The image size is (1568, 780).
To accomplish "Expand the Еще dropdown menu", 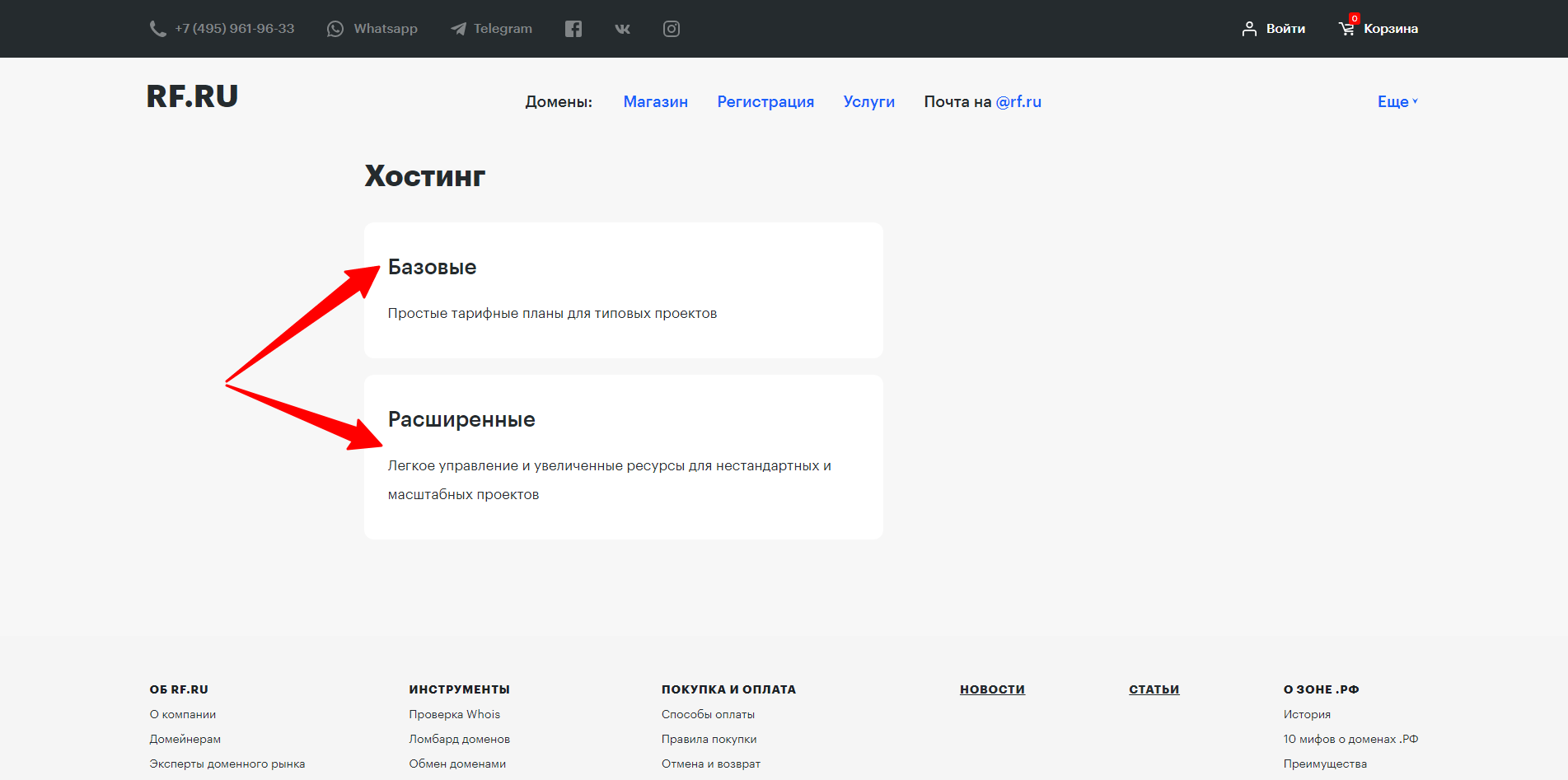I will (1397, 101).
